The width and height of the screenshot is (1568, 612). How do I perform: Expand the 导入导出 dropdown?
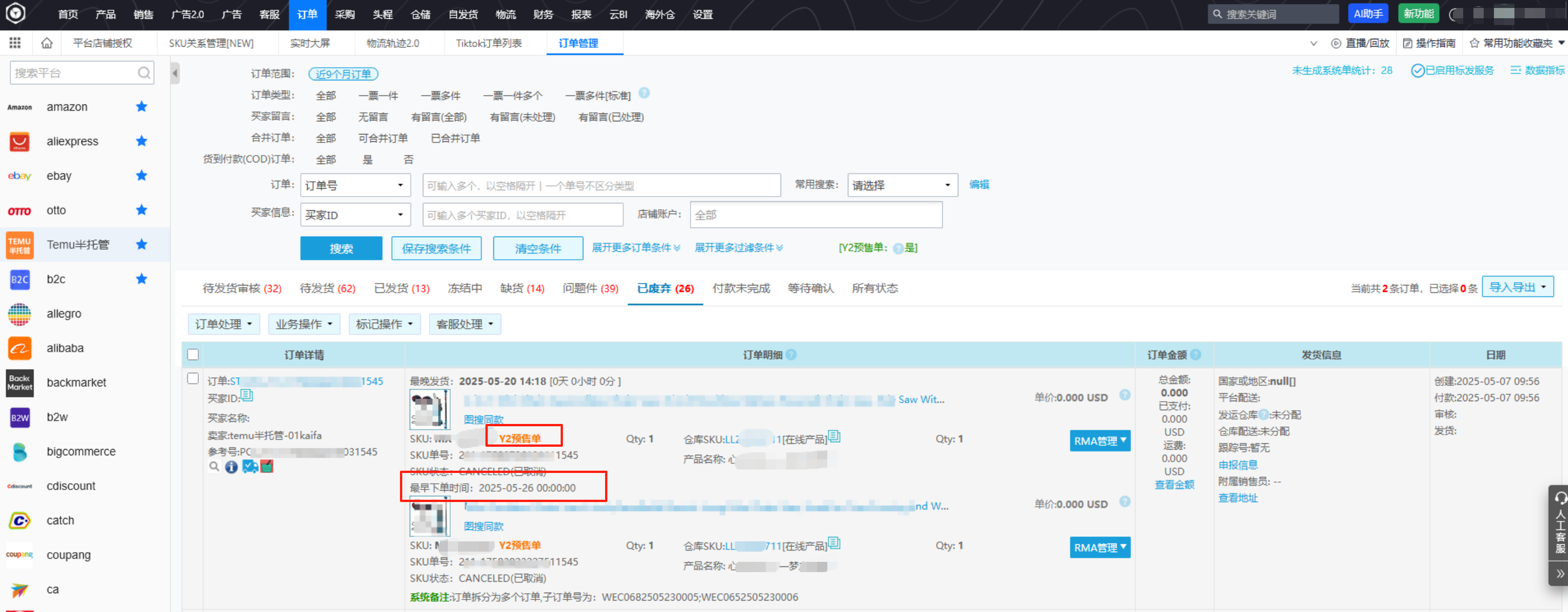(1518, 287)
